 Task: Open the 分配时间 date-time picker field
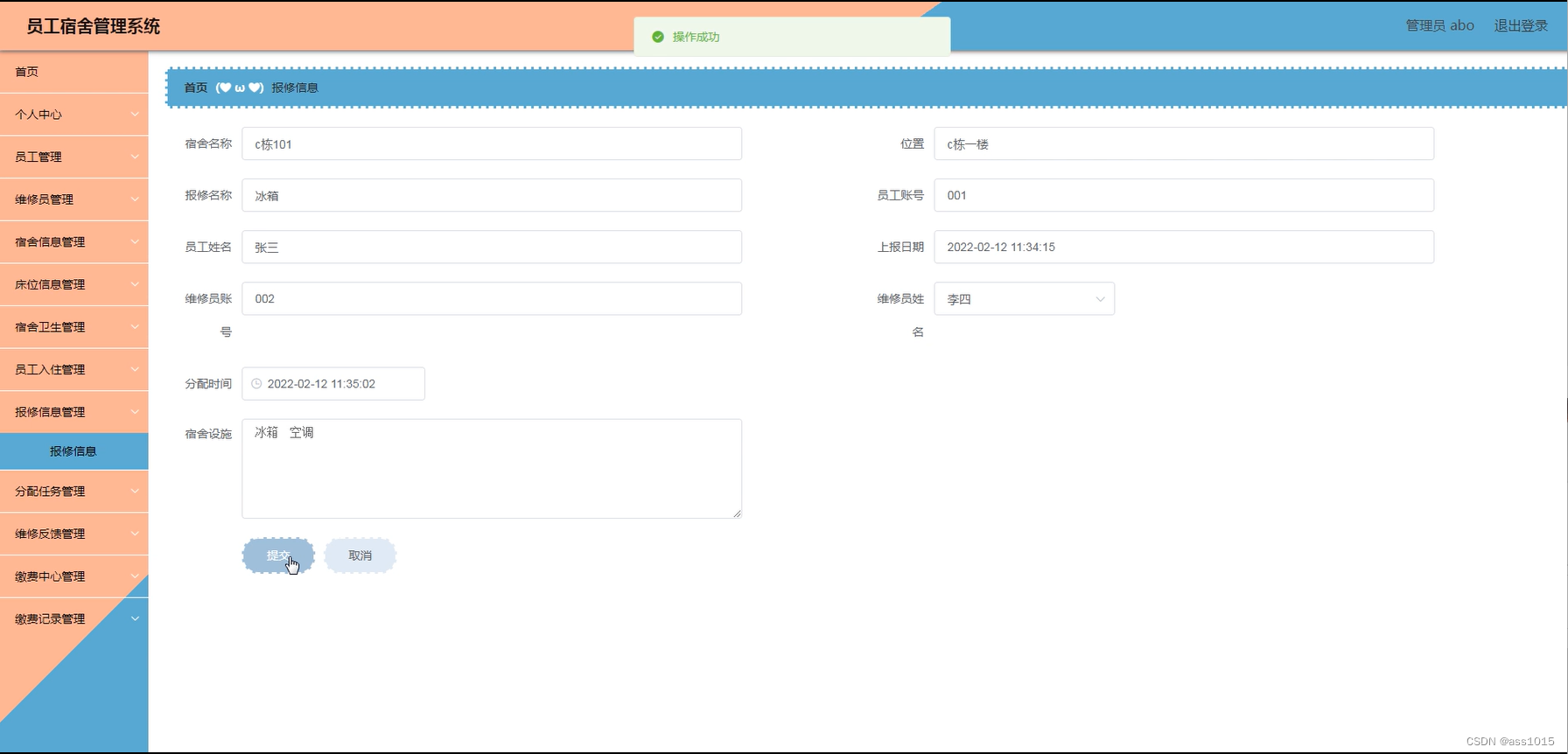point(333,384)
